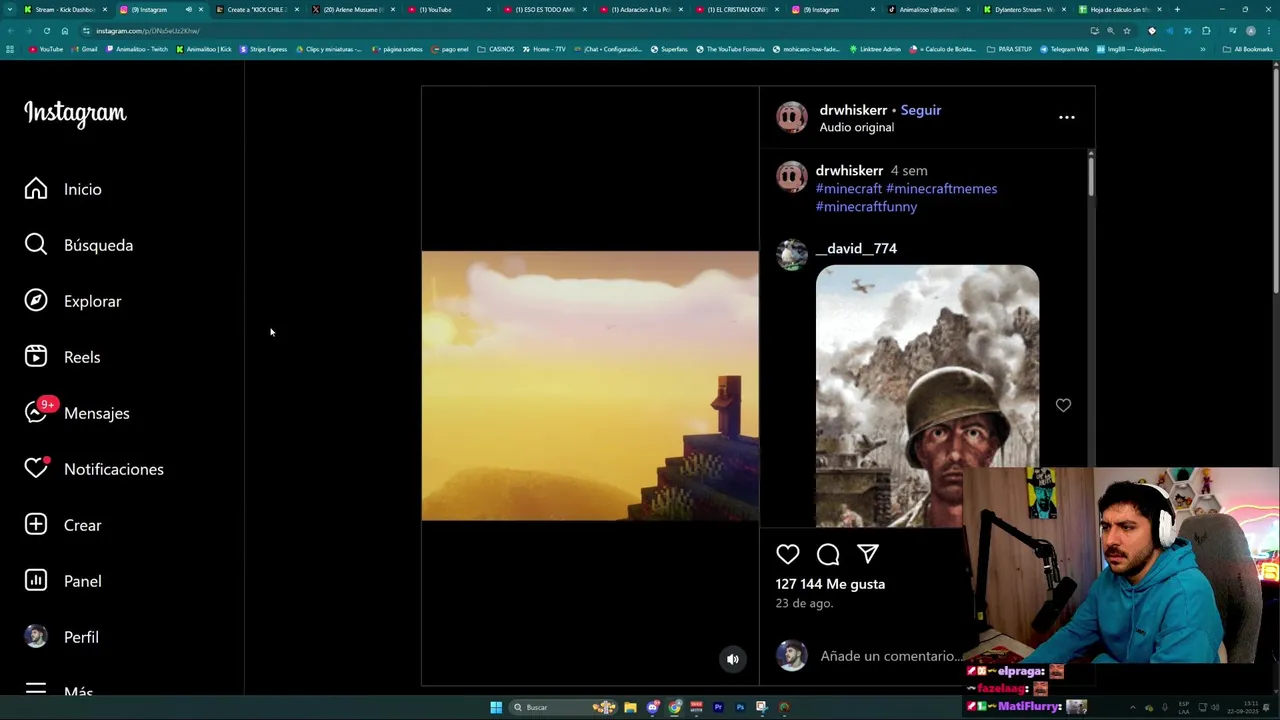Screen dimensions: 1280x720
Task: Click the Añade un comentario field
Action: point(890,656)
